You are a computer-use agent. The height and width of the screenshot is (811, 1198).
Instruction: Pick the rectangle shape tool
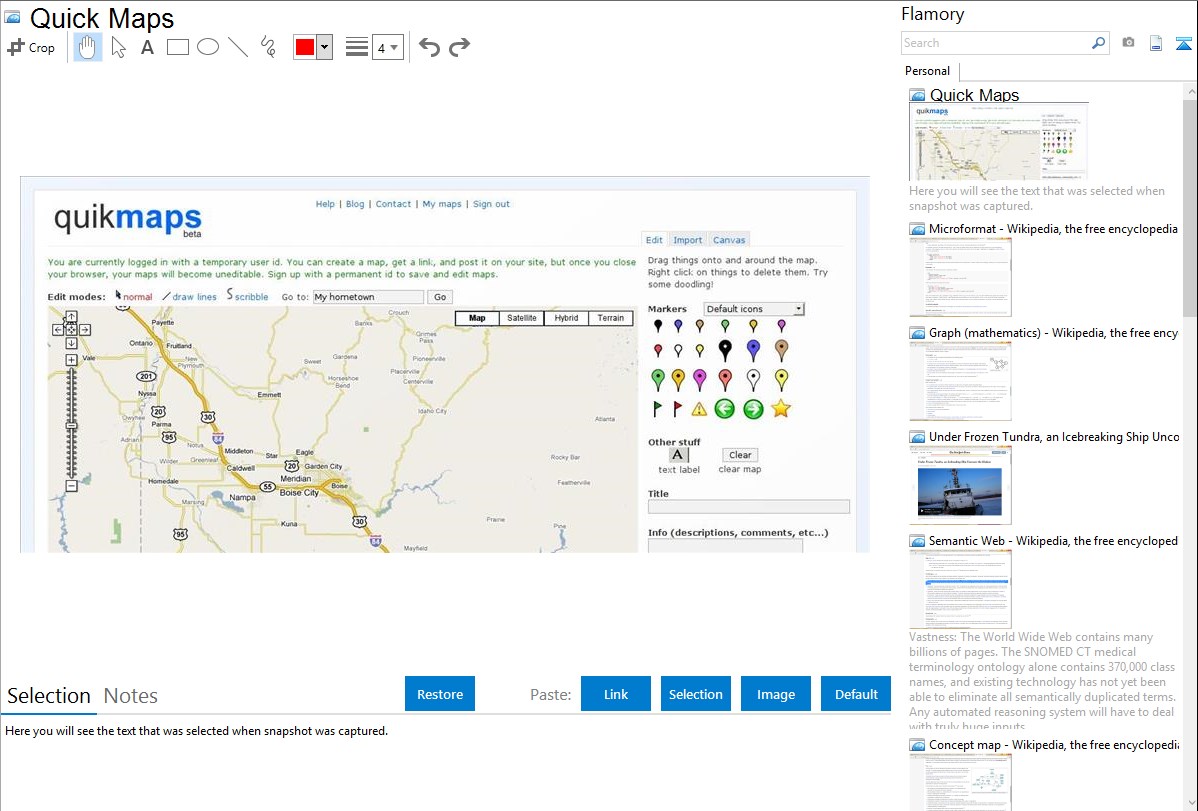(177, 47)
